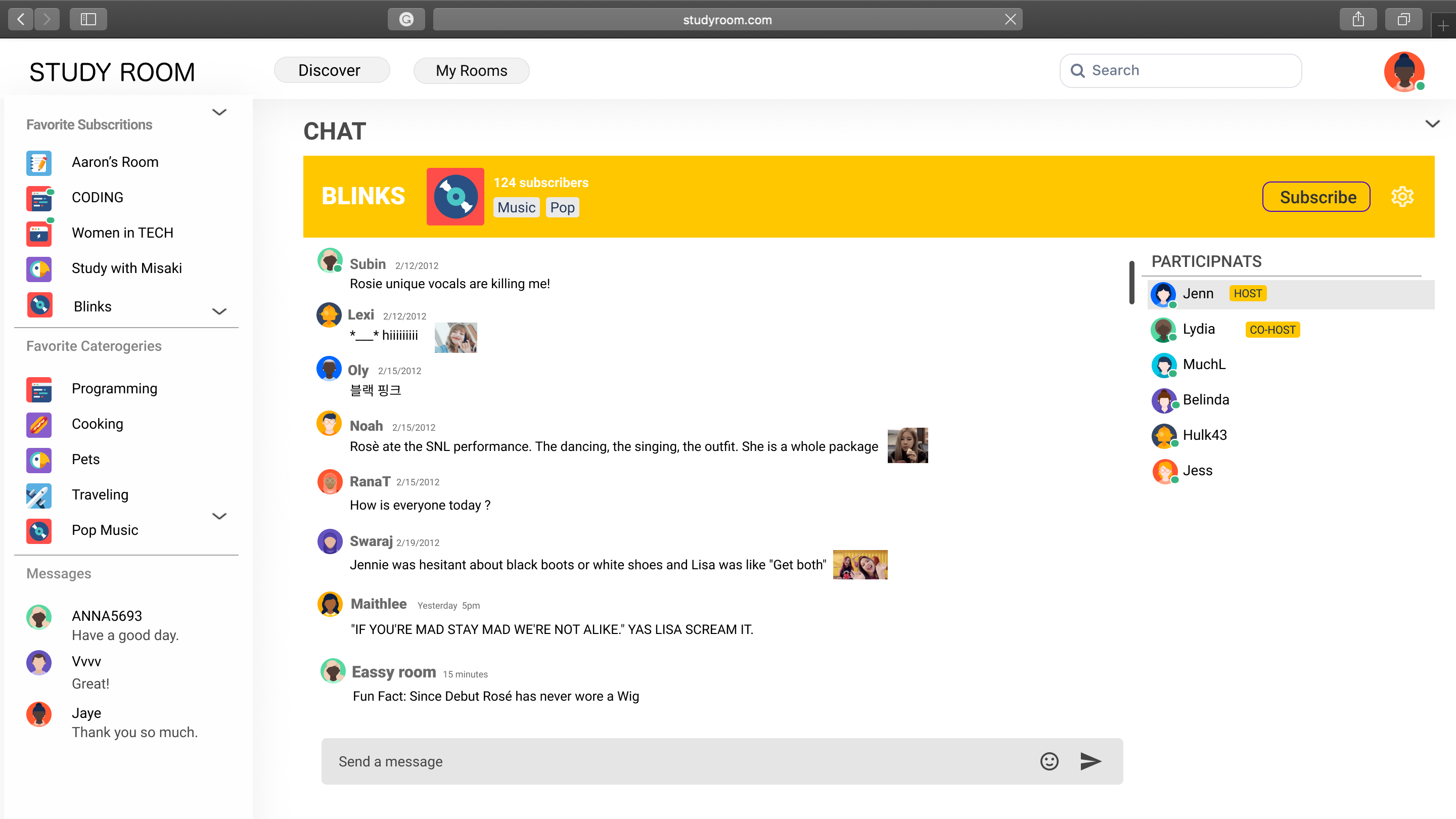This screenshot has height=819, width=1456.
Task: Click the participants list scrollbar handle
Action: 1131,282
